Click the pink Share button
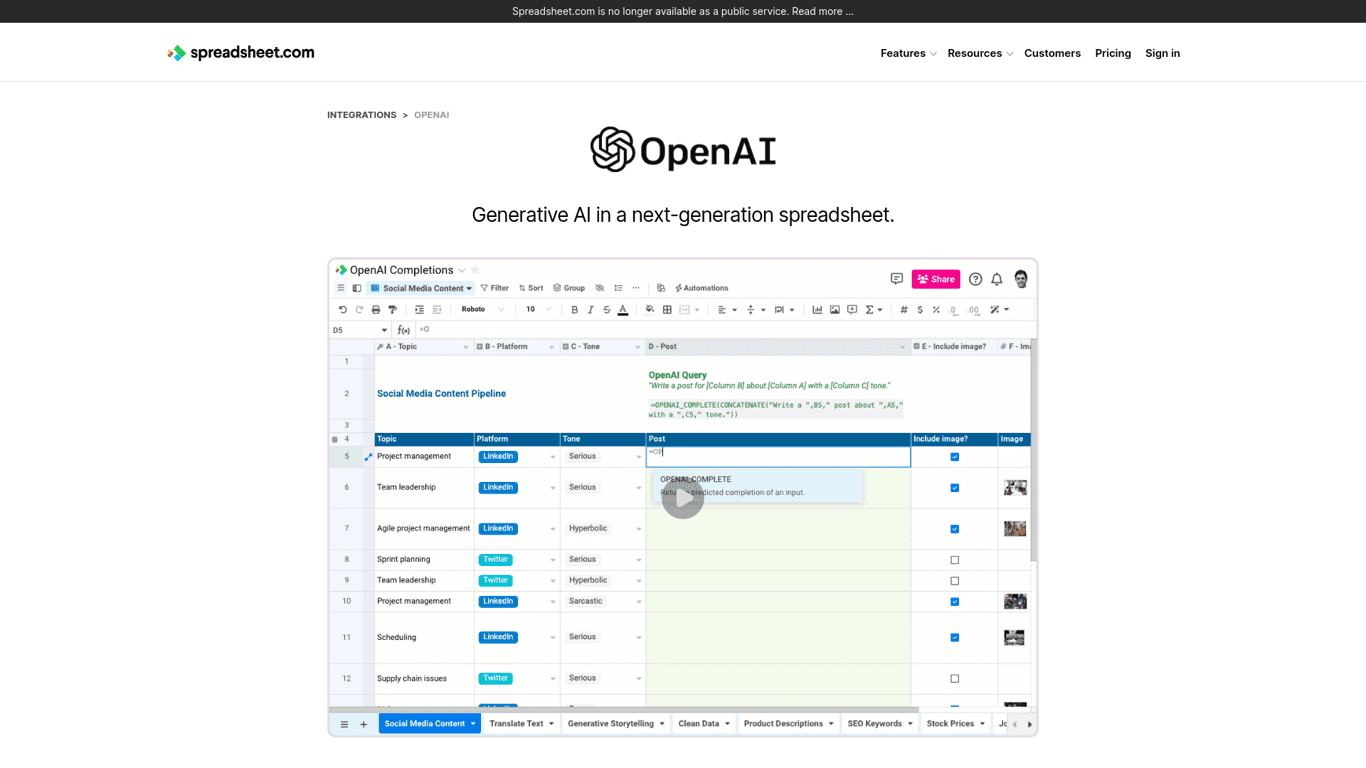This screenshot has width=1366, height=768. tap(936, 279)
